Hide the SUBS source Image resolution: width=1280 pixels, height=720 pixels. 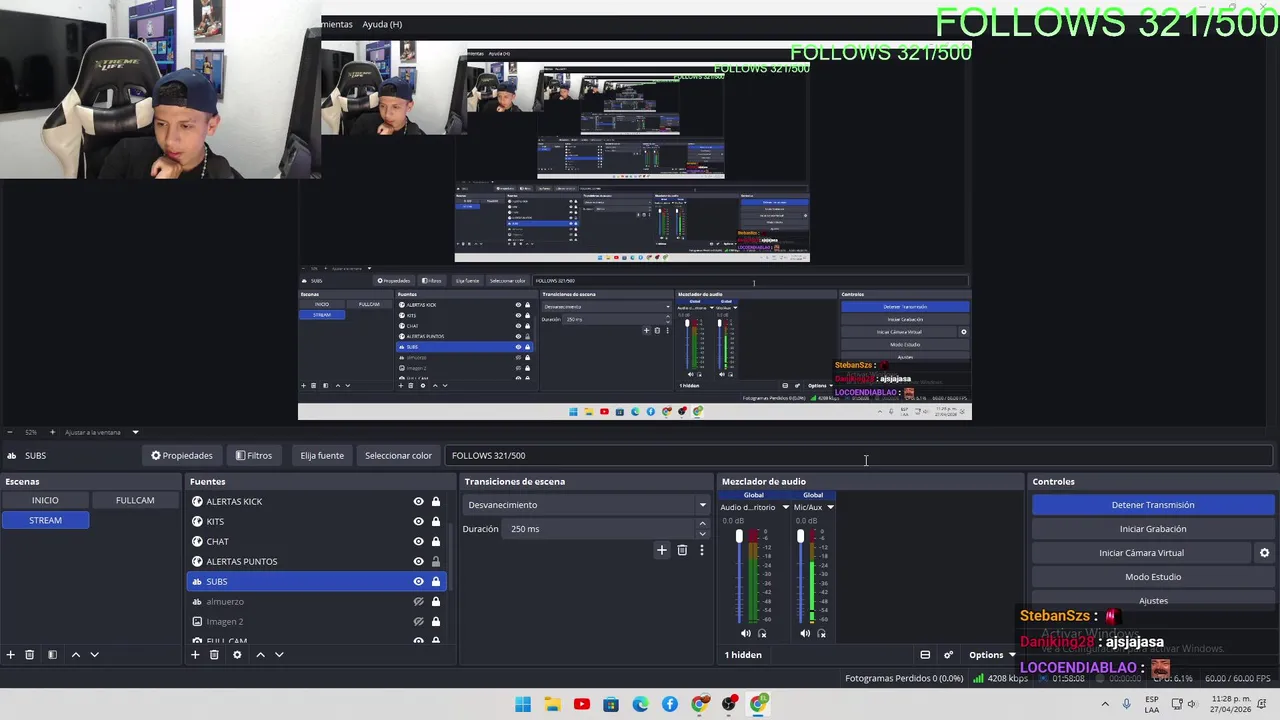pyautogui.click(x=418, y=581)
